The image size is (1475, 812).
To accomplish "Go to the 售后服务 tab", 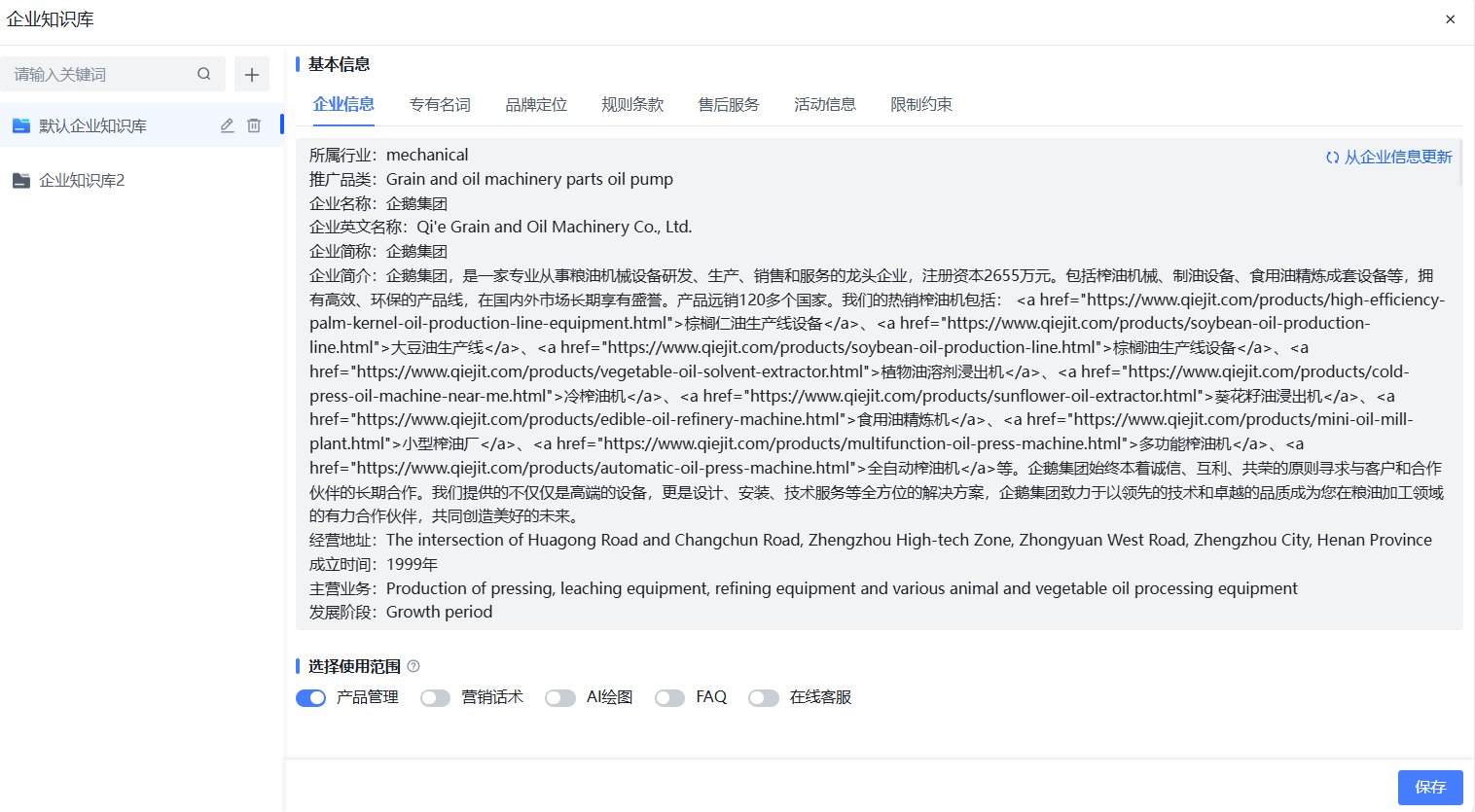I will point(729,104).
